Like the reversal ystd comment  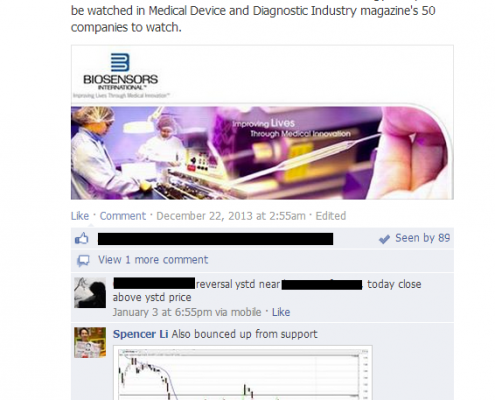[281, 312]
